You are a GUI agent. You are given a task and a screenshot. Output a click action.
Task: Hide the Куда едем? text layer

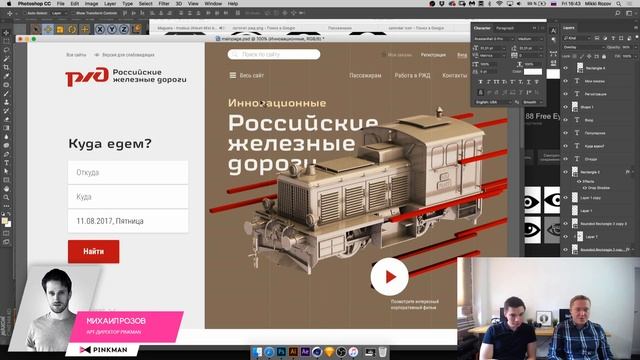565,146
